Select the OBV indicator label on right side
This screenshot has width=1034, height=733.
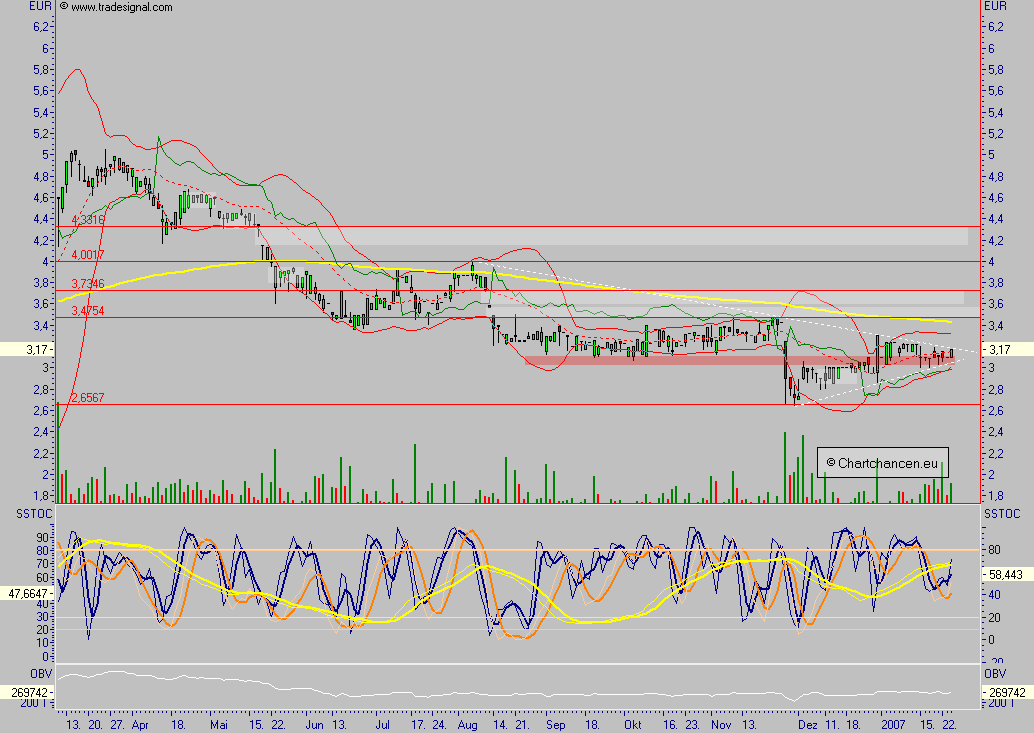[x=995, y=674]
